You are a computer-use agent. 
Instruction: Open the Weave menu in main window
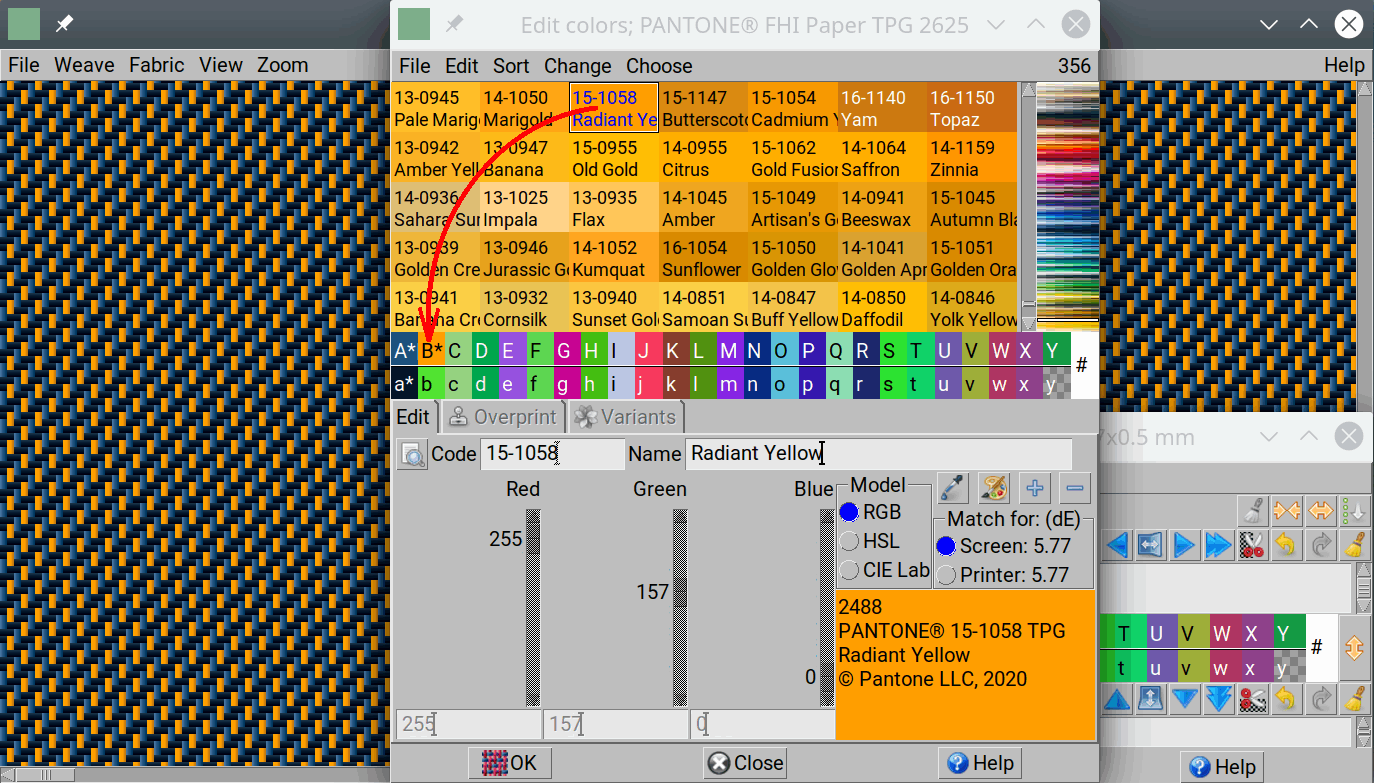pyautogui.click(x=84, y=65)
